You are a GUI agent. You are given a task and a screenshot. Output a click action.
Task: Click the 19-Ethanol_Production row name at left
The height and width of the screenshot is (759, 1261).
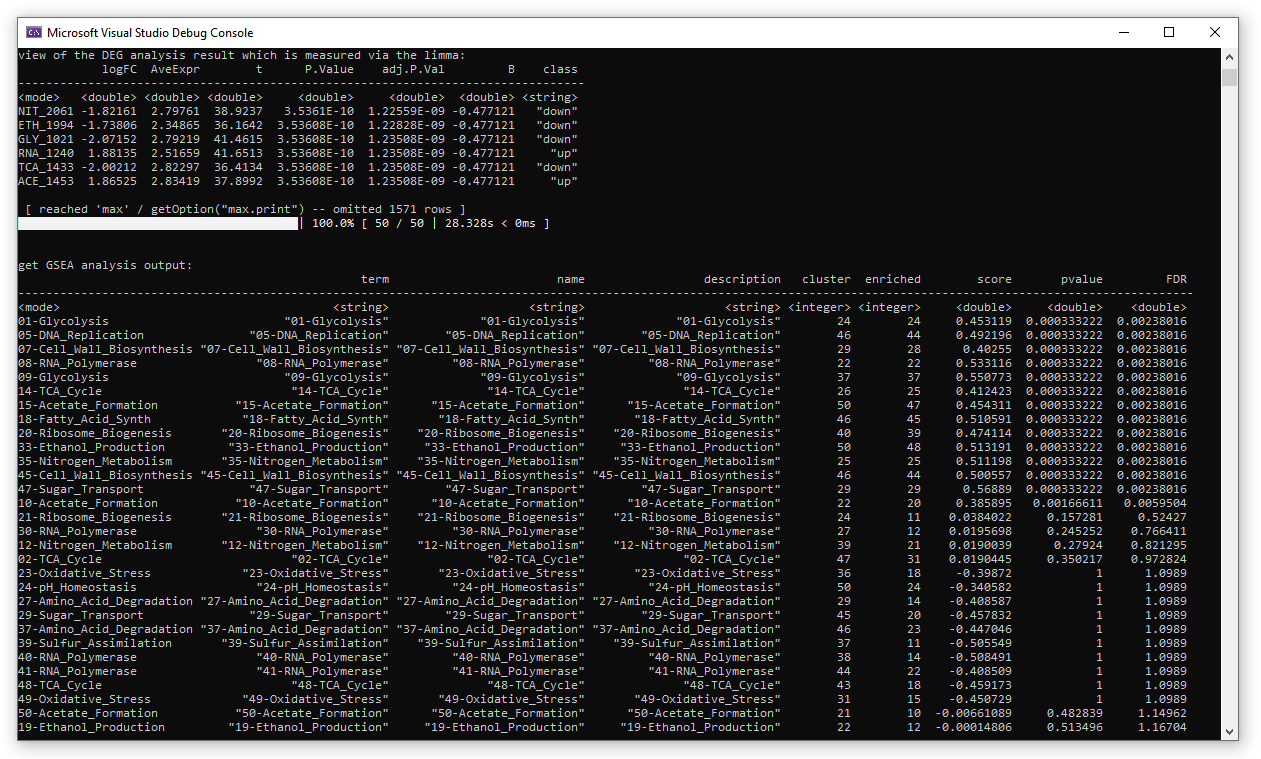[x=91, y=727]
